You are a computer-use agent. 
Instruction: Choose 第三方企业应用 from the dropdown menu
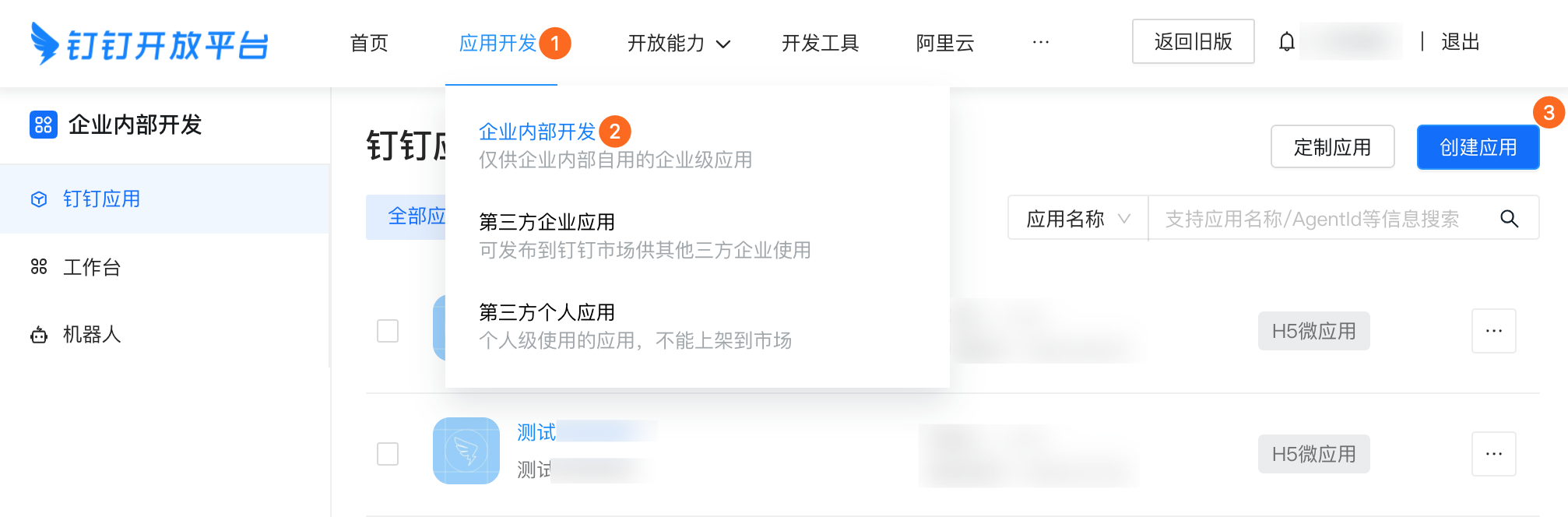tap(547, 223)
